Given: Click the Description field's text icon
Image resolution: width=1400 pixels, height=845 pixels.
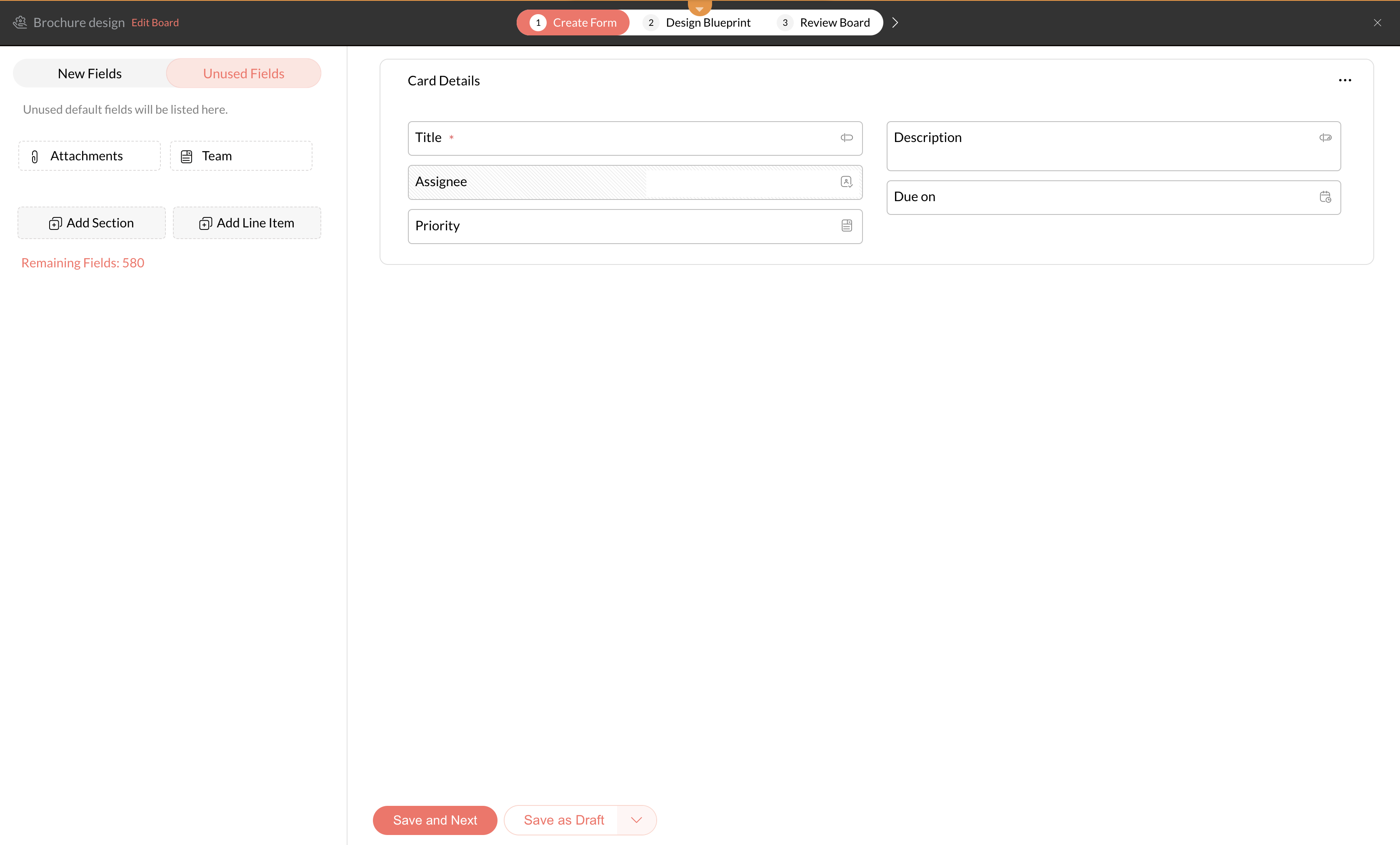Looking at the screenshot, I should coord(1325,137).
